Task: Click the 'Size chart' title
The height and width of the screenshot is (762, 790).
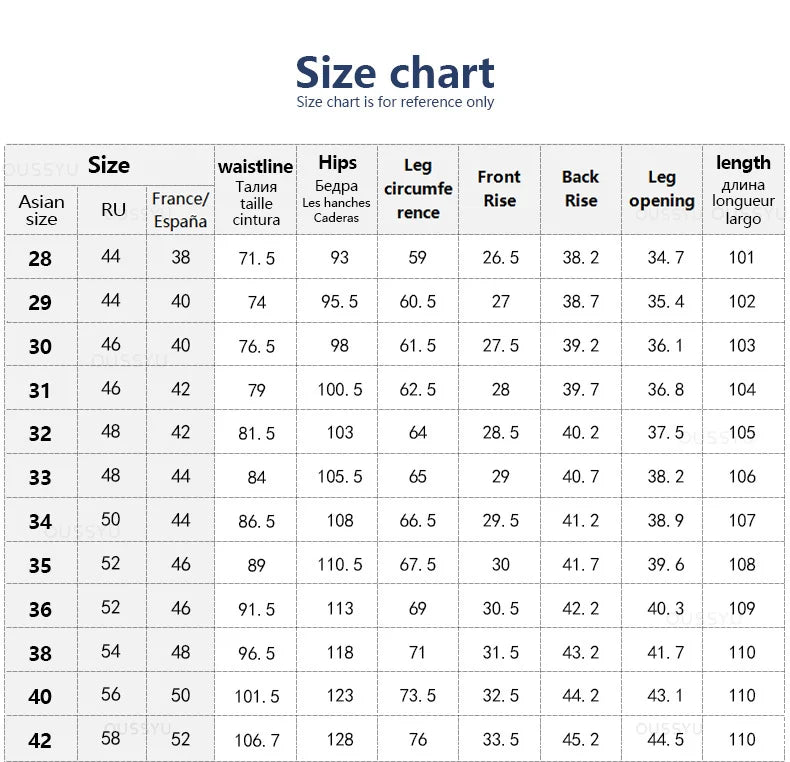Action: [395, 72]
